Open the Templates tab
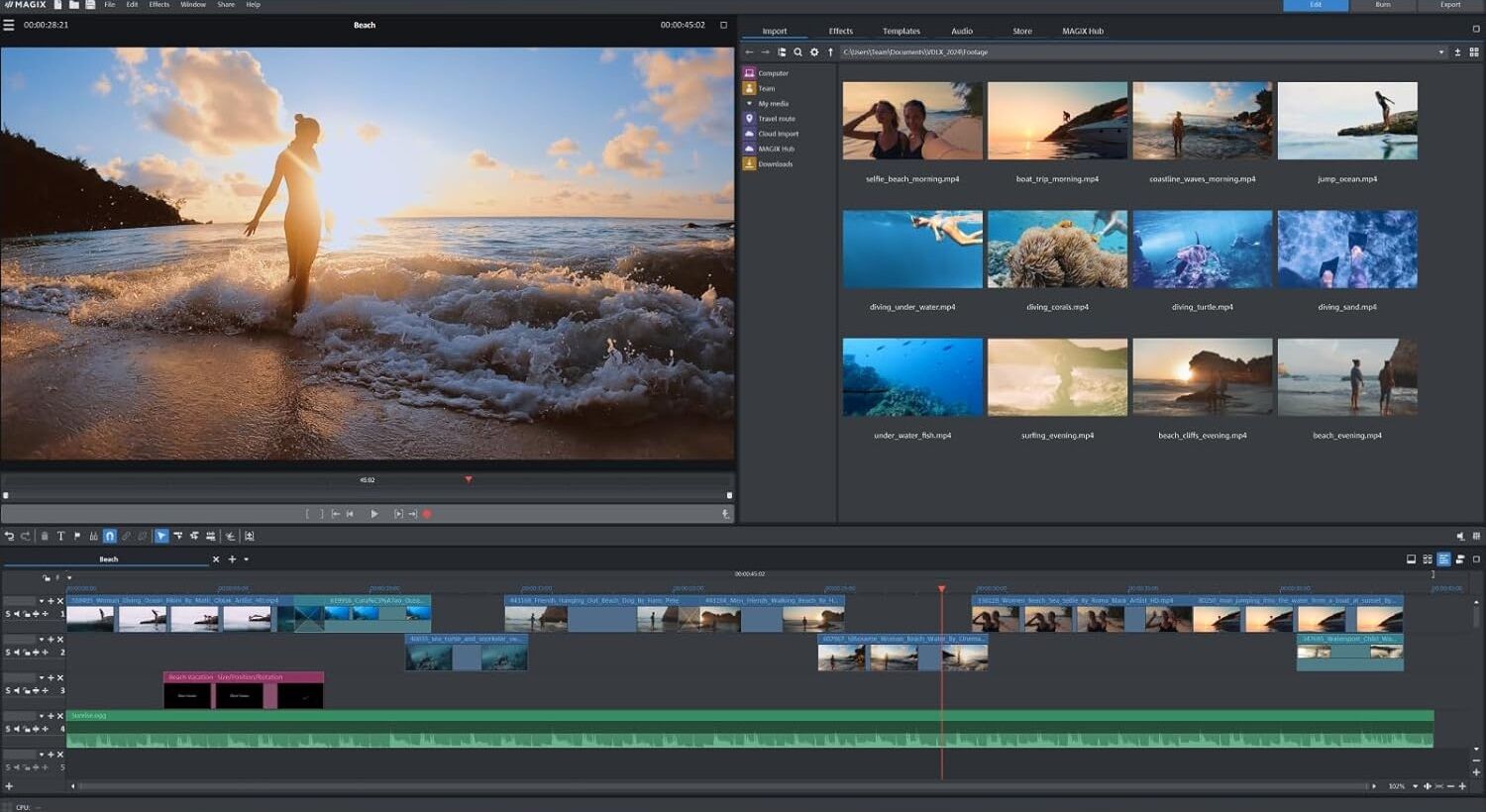Image resolution: width=1486 pixels, height=812 pixels. point(901,31)
